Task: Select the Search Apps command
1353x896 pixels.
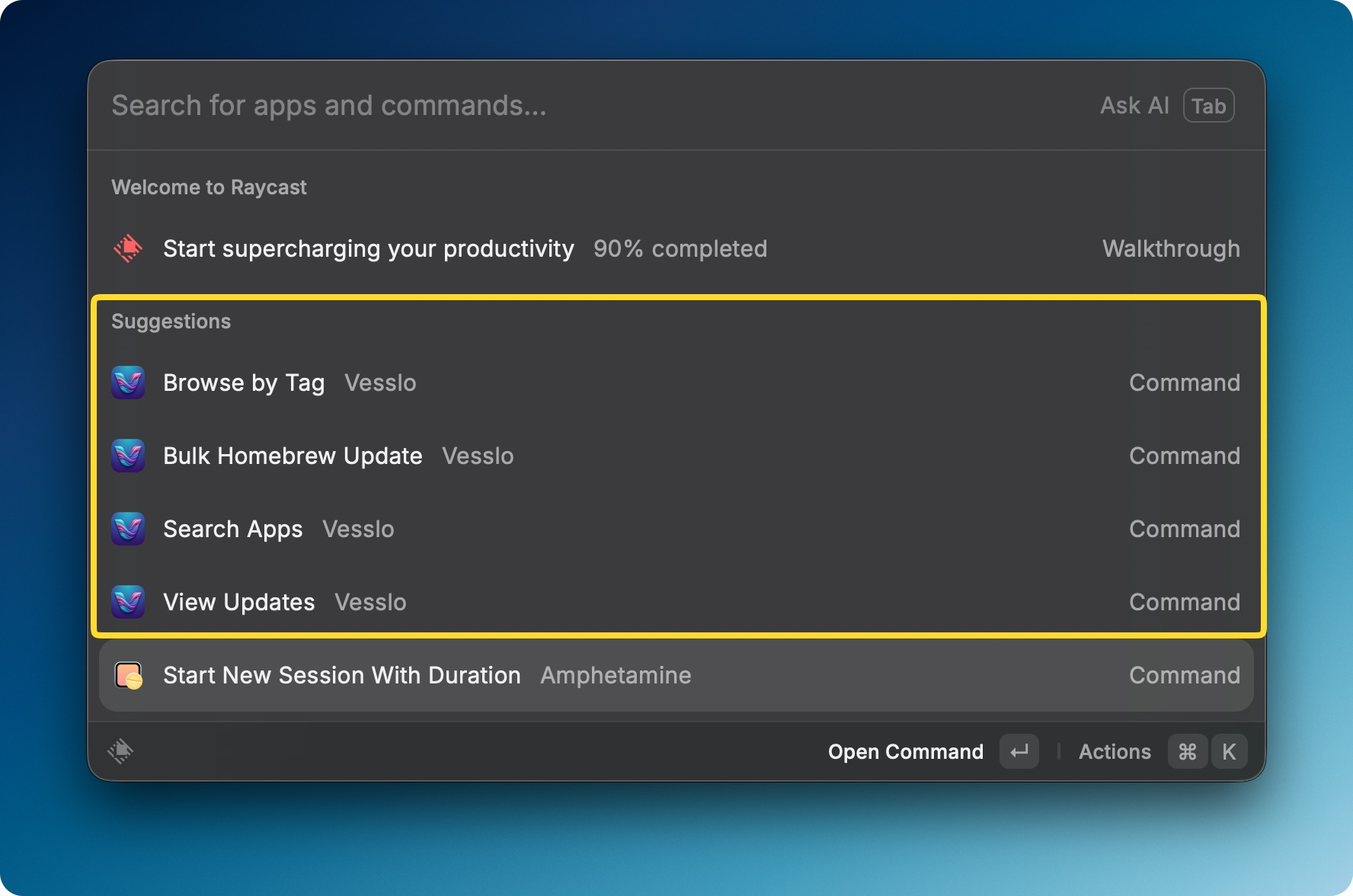Action: (x=676, y=529)
